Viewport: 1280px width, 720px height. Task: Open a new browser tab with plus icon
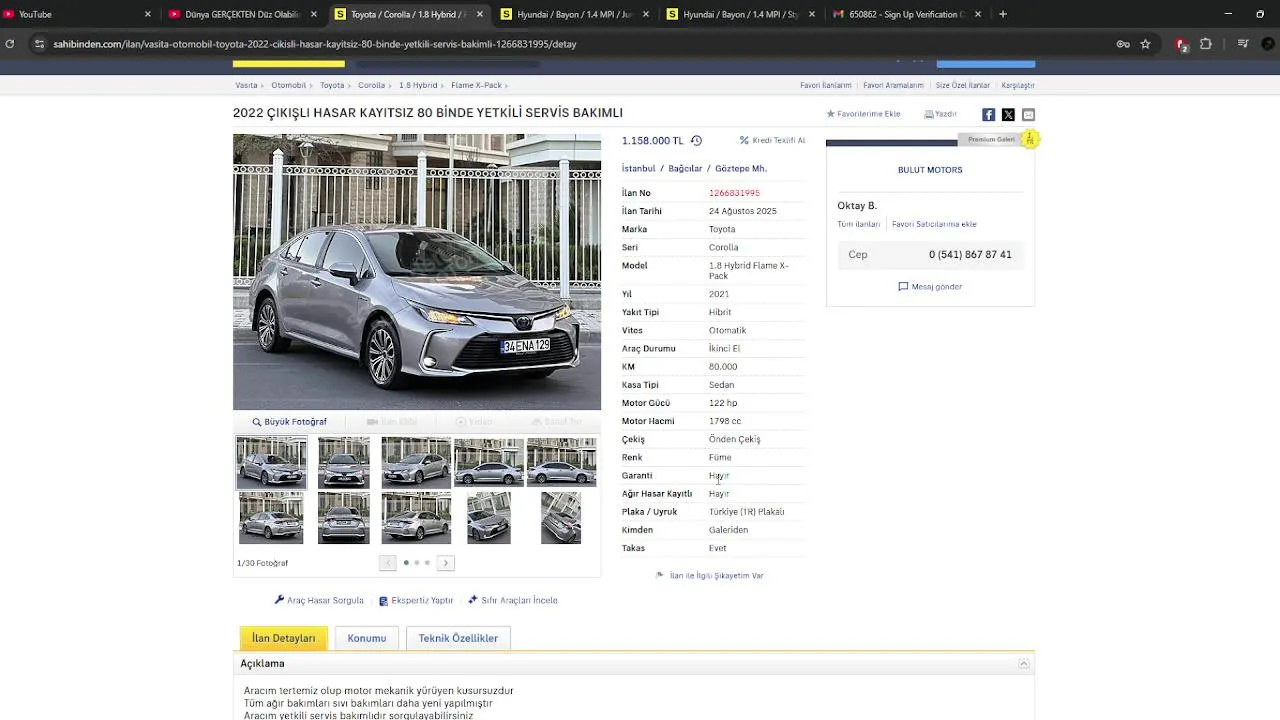[x=1003, y=14]
